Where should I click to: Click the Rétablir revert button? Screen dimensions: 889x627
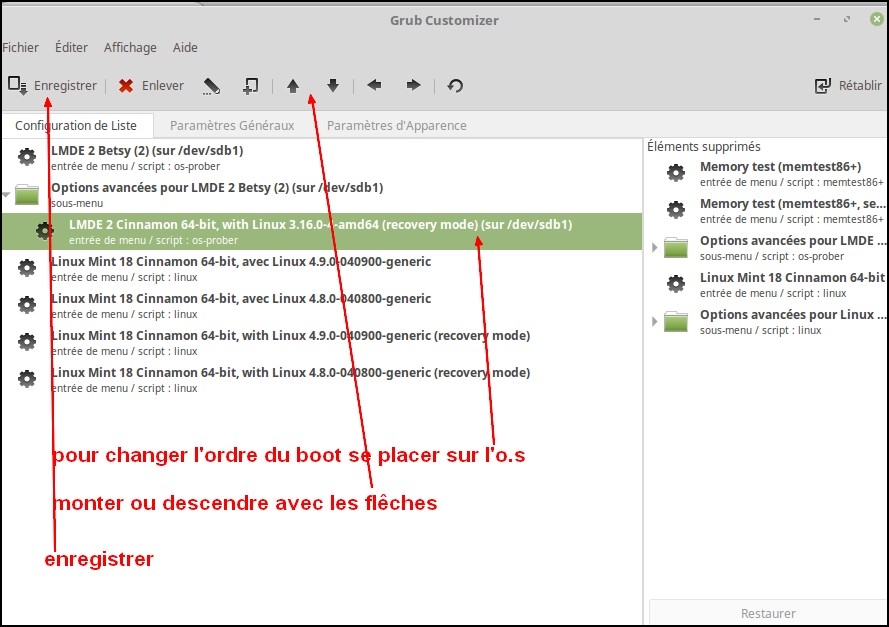coord(848,86)
